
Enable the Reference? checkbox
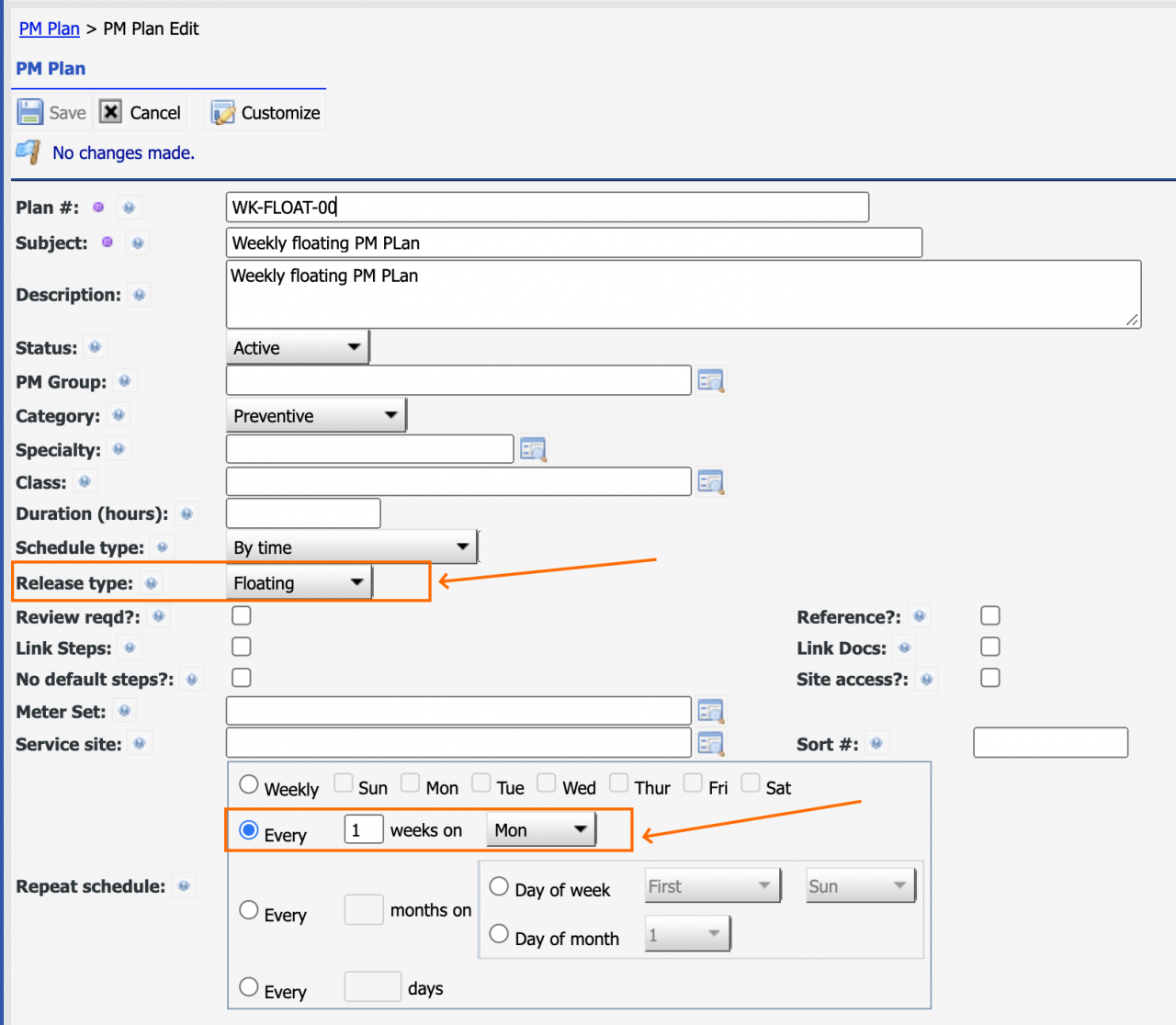[990, 615]
